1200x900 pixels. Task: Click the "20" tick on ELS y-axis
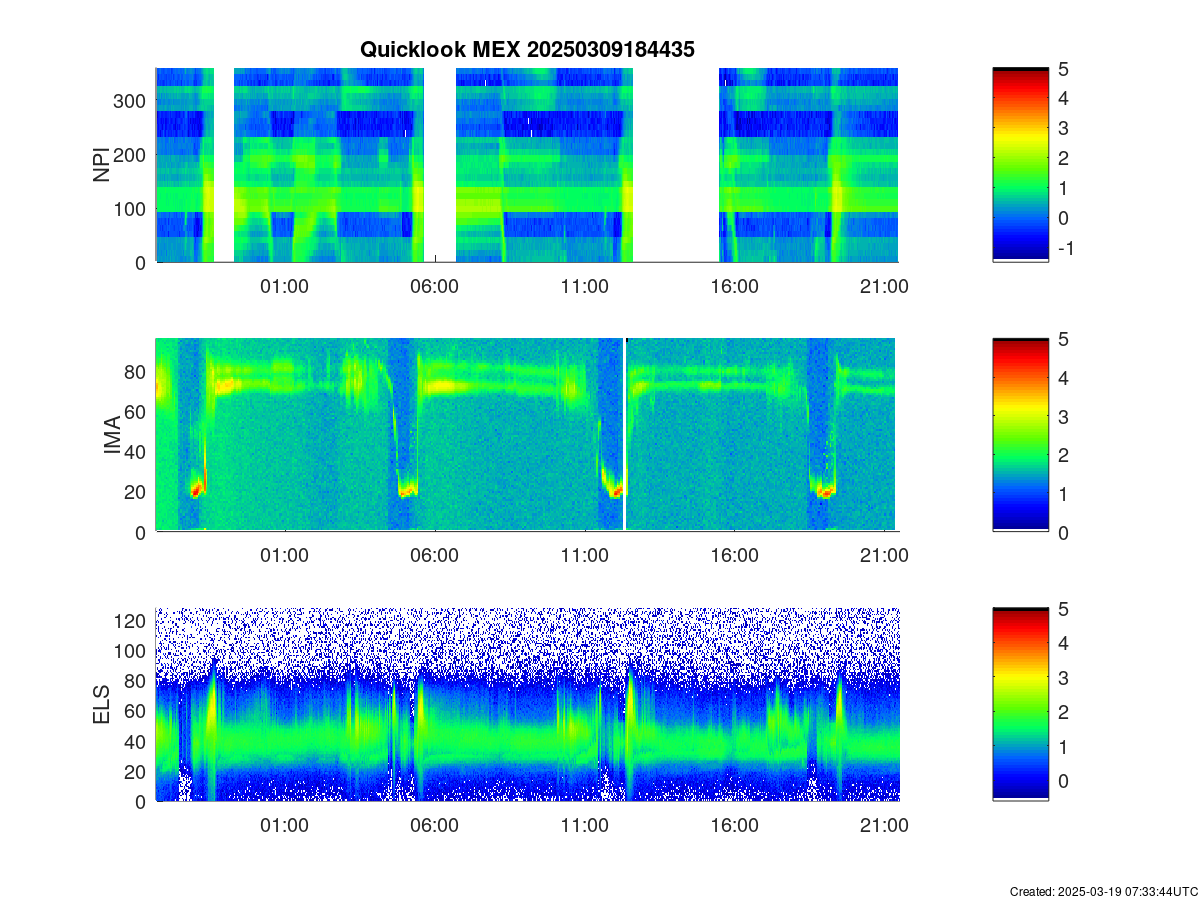pos(137,771)
